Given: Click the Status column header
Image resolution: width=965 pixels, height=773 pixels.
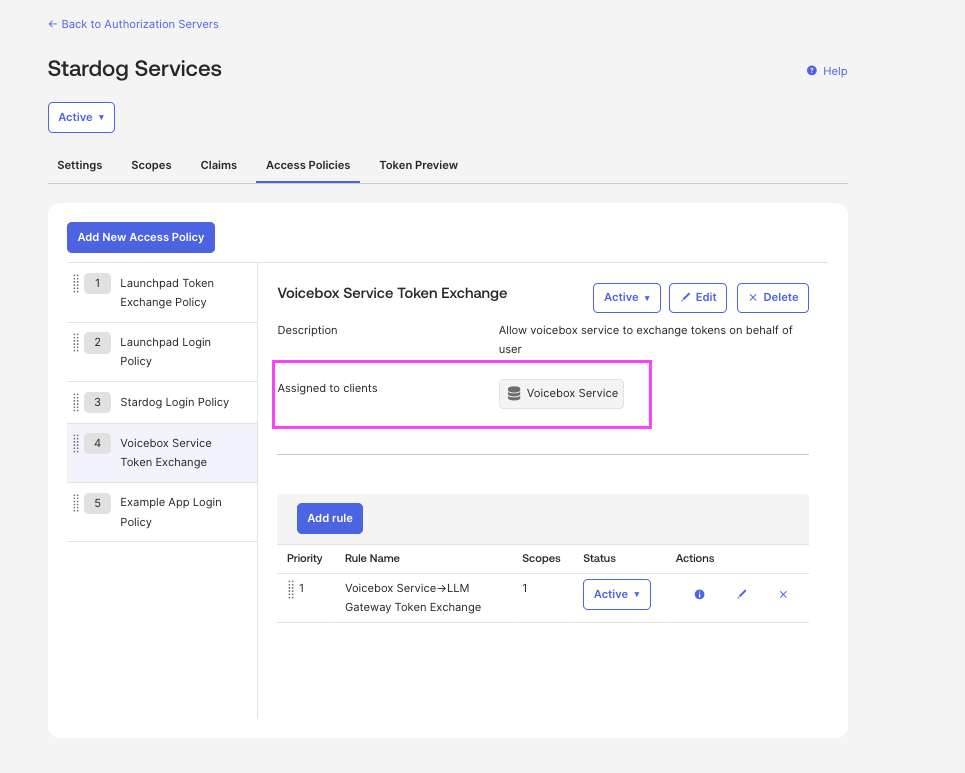Looking at the screenshot, I should click(x=599, y=558).
